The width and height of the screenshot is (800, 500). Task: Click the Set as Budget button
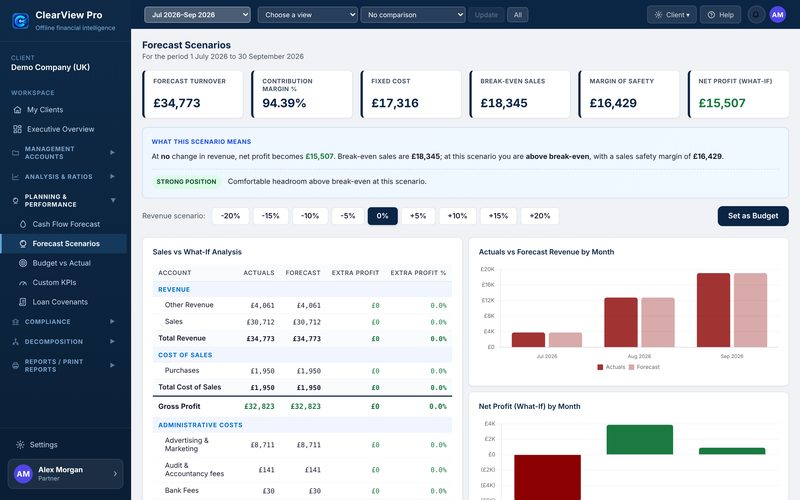click(753, 216)
